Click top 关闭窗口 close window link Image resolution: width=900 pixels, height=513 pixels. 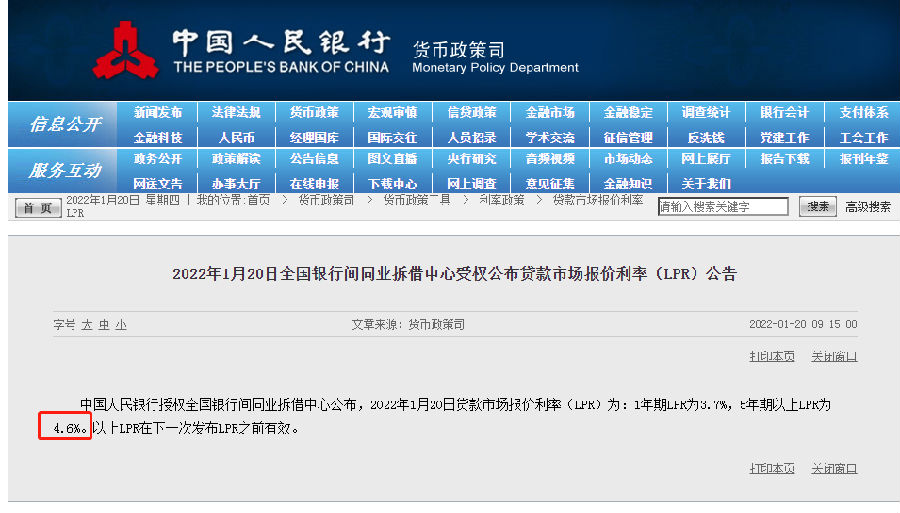click(x=834, y=357)
